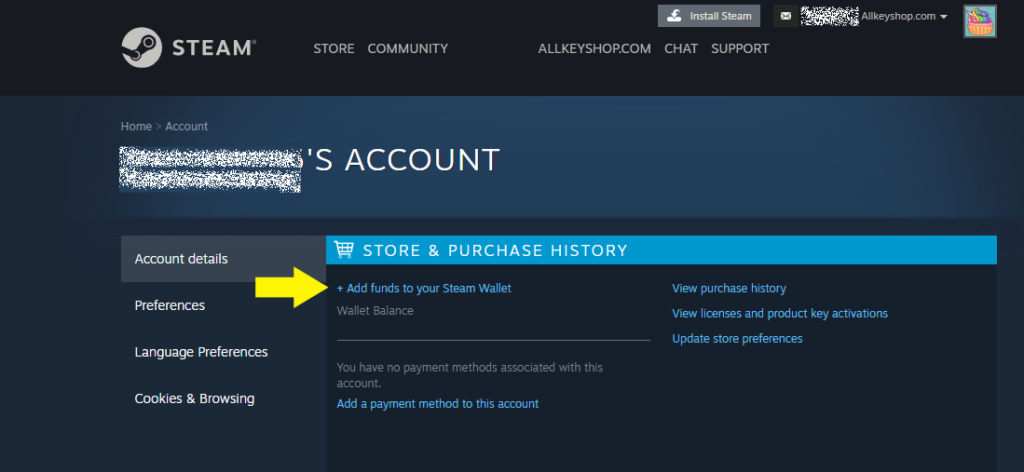Click the Home breadcrumb link

135,126
